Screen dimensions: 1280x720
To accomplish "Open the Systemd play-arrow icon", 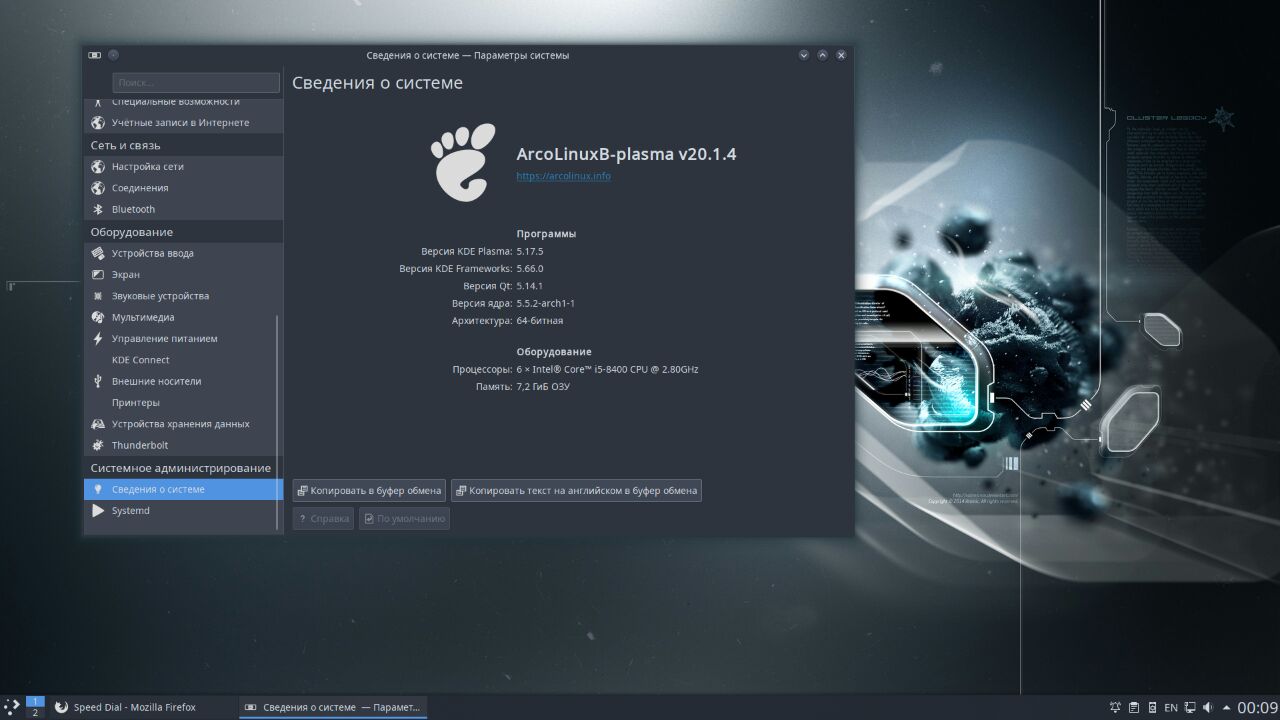I will point(98,511).
